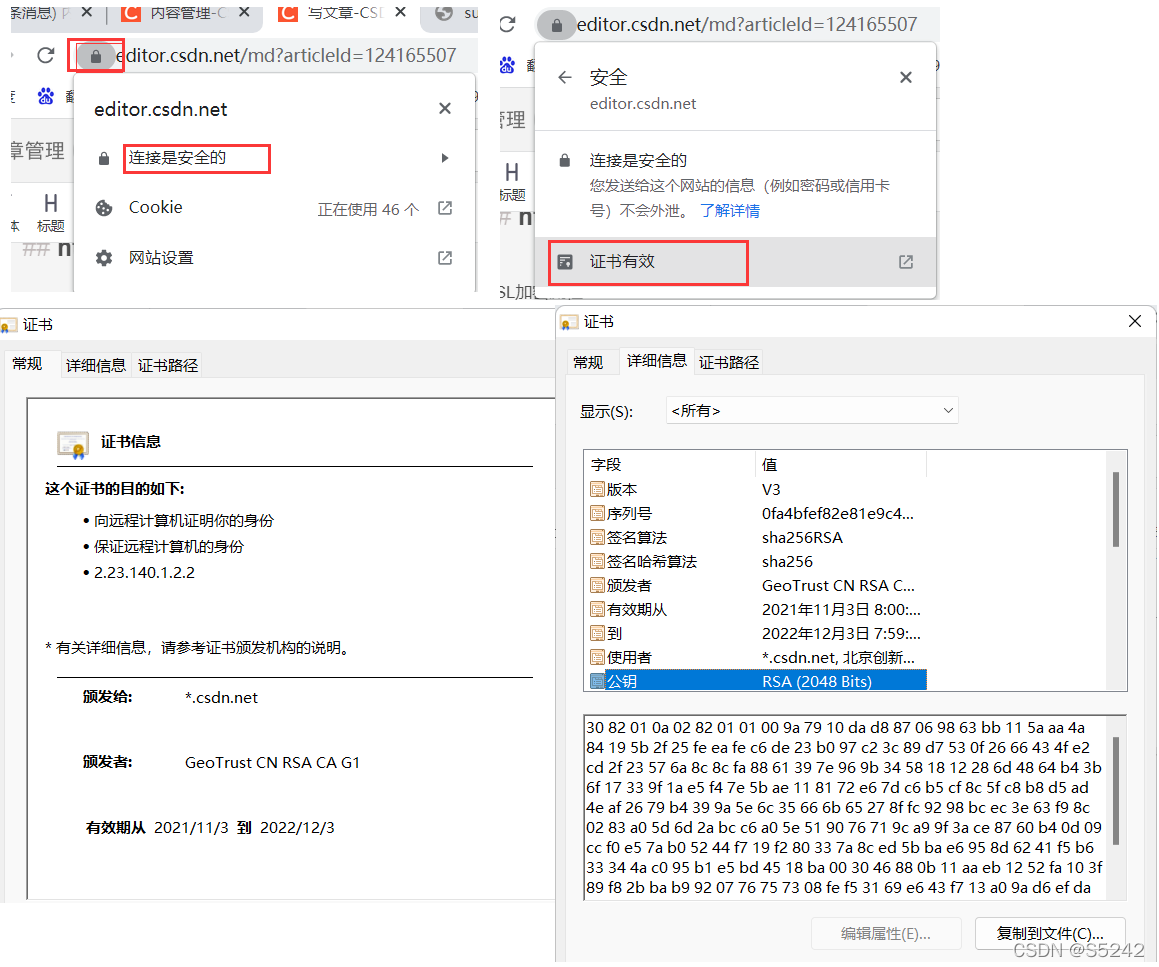
Task: Select 详细信息 tab in right 证书 dialog
Action: (656, 360)
